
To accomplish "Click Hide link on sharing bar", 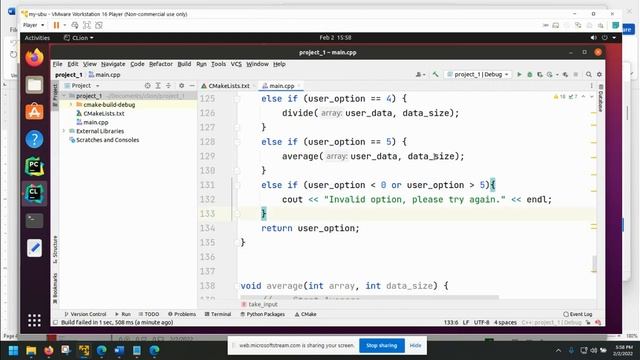I will (416, 346).
